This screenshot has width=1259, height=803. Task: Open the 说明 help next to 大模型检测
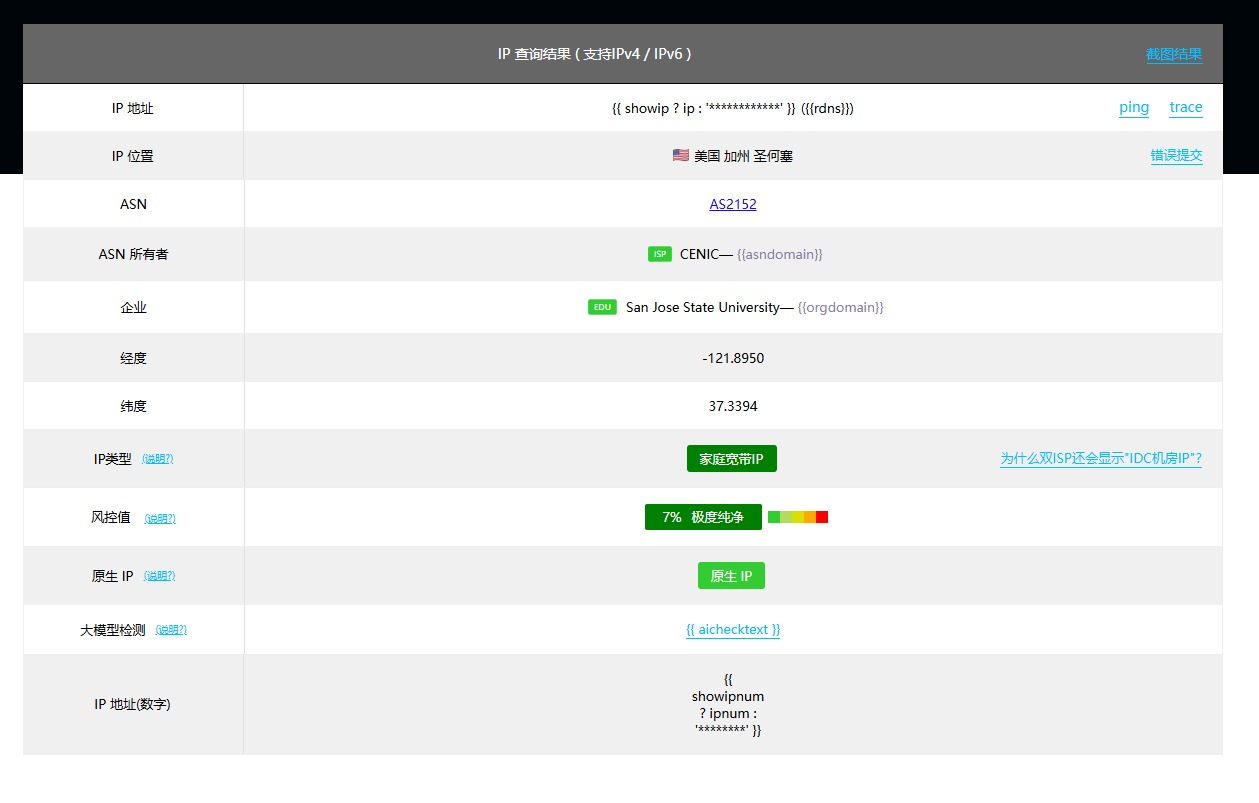pos(171,630)
